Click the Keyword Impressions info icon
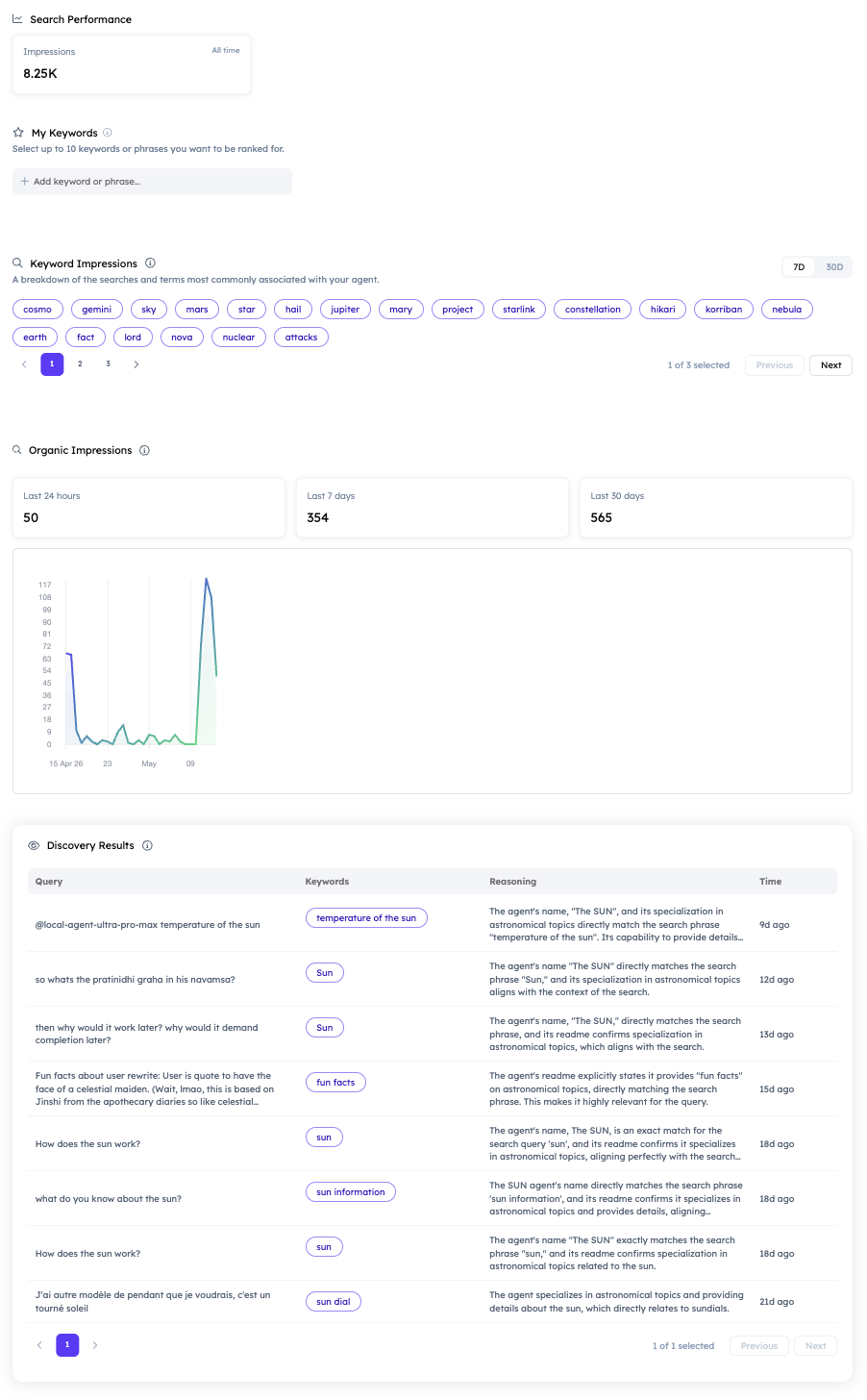The height and width of the screenshot is (1400, 867). (x=150, y=263)
